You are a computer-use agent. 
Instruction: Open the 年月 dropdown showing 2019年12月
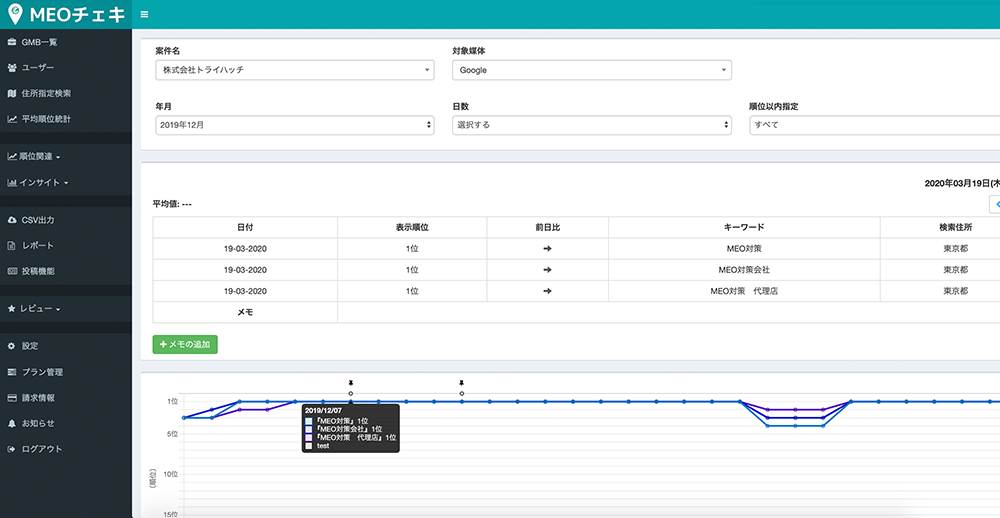tap(295, 125)
